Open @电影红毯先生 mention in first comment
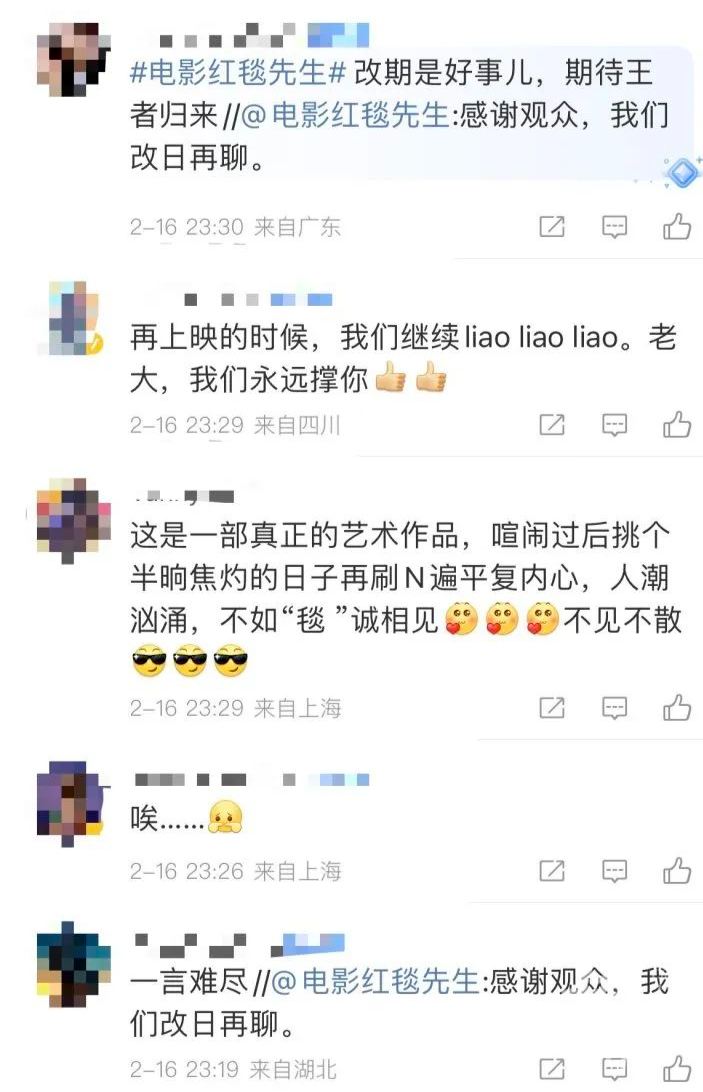 [346, 116]
